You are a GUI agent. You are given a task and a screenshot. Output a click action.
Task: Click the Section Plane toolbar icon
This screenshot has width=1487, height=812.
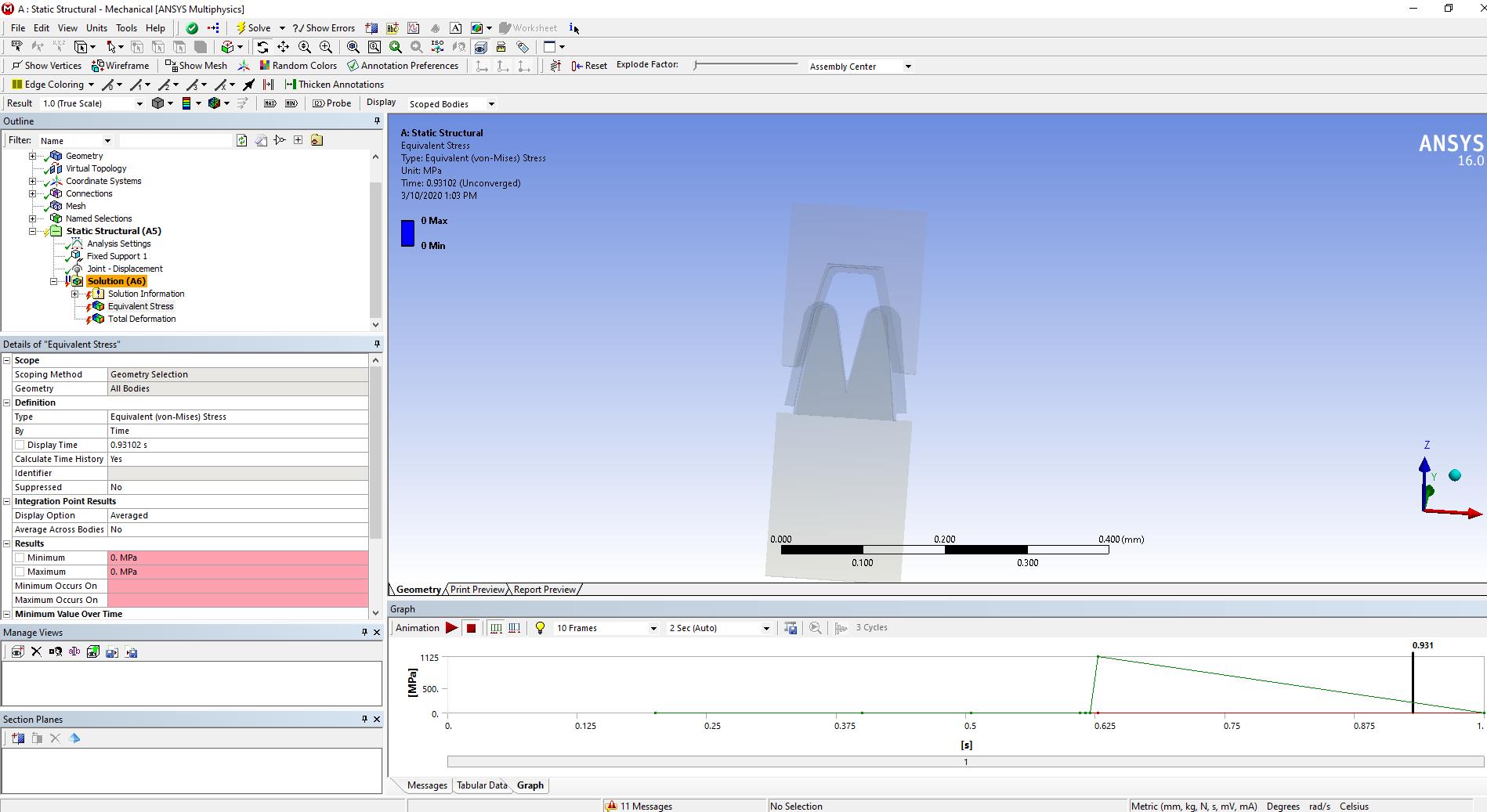tap(371, 28)
